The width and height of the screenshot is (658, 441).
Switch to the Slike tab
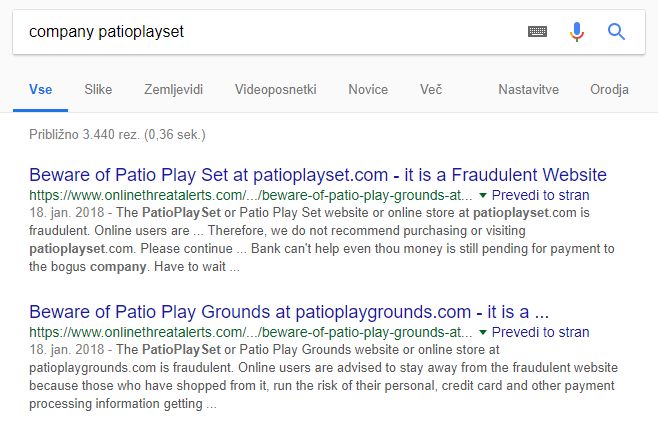(x=98, y=89)
